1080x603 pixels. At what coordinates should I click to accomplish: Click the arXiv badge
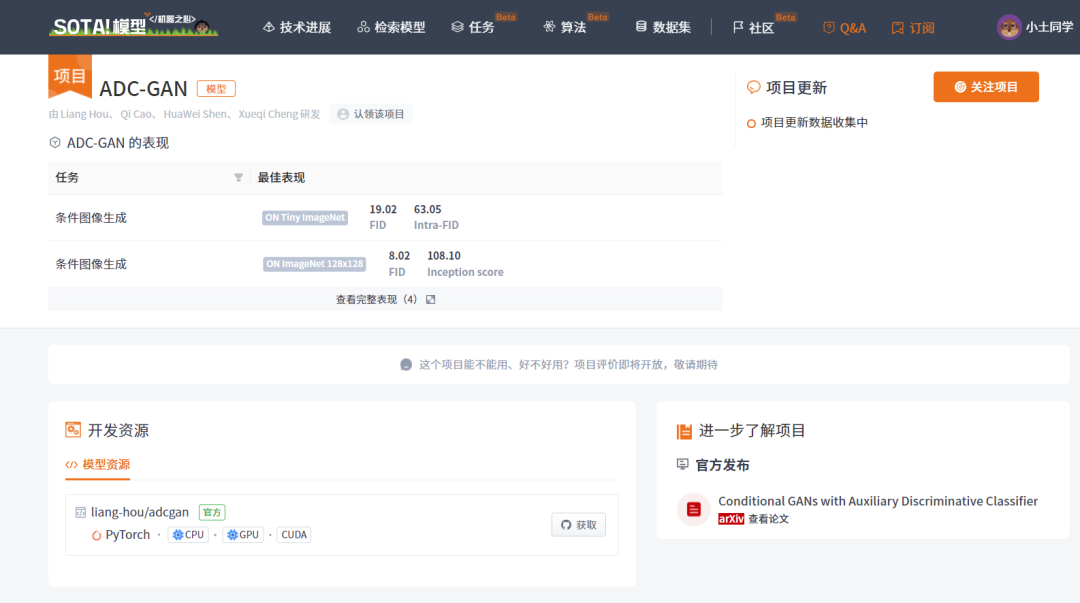731,519
